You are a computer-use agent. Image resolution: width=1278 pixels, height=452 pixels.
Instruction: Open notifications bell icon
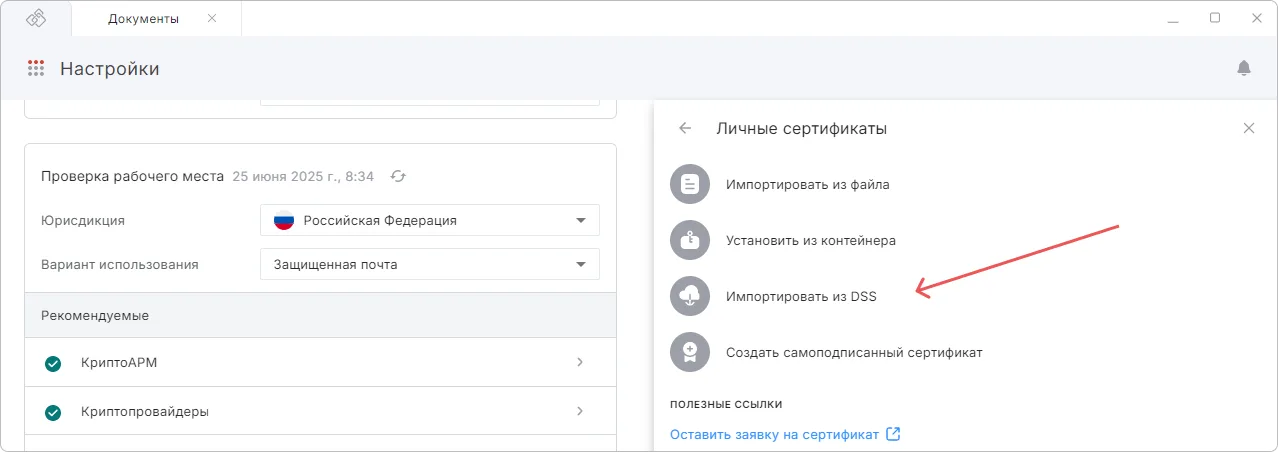click(1244, 68)
